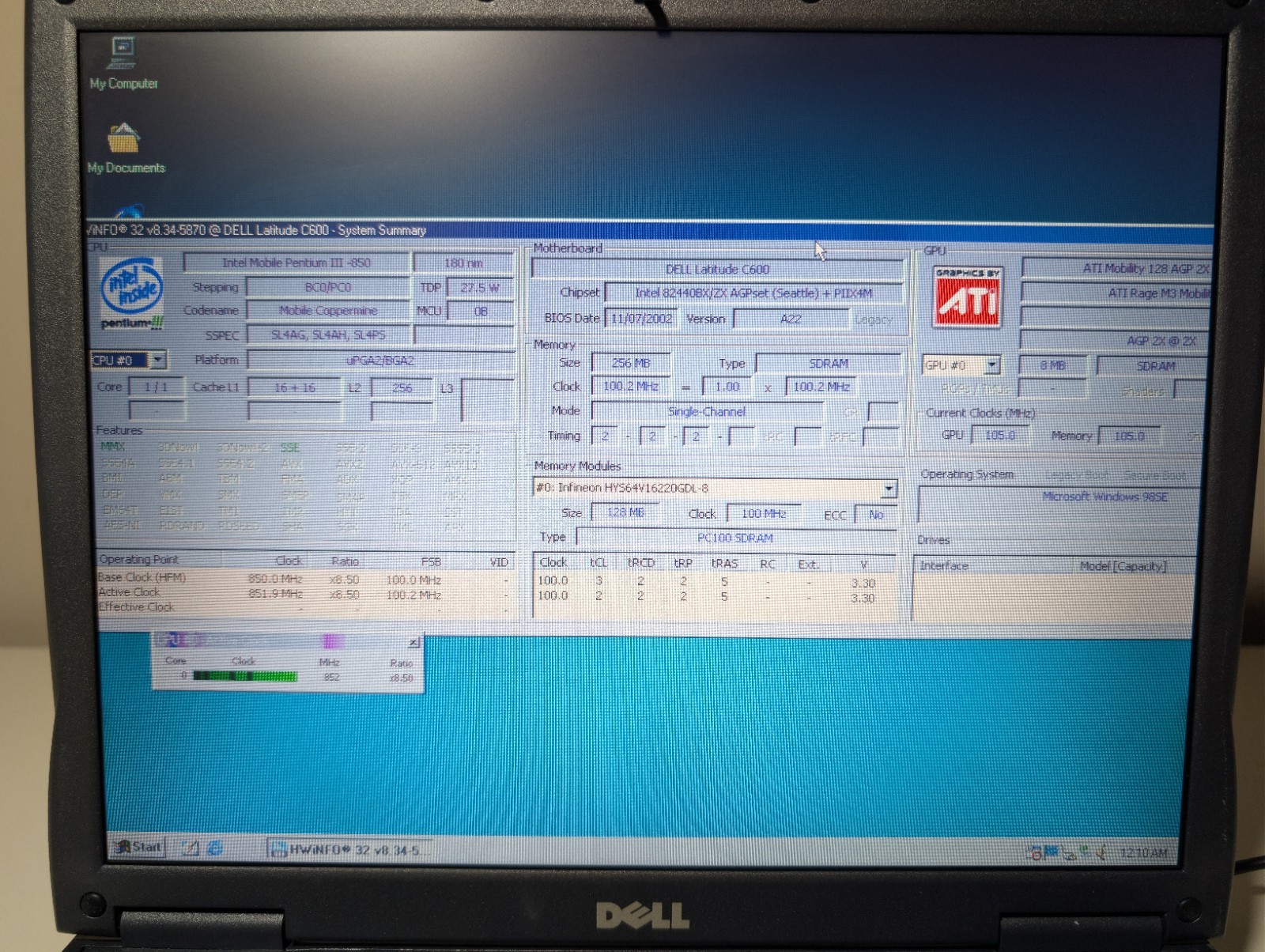Screen dimensions: 1265x952
Task: Click the GPU clock value 105.0
Action: 1000,436
